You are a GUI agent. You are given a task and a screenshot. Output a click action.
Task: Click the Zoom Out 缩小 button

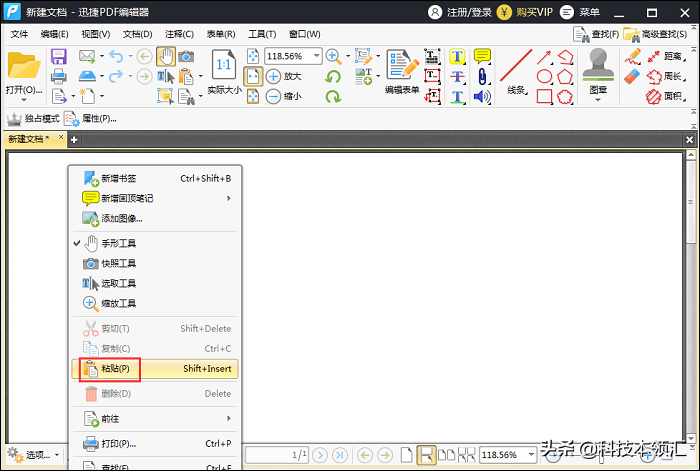(284, 96)
